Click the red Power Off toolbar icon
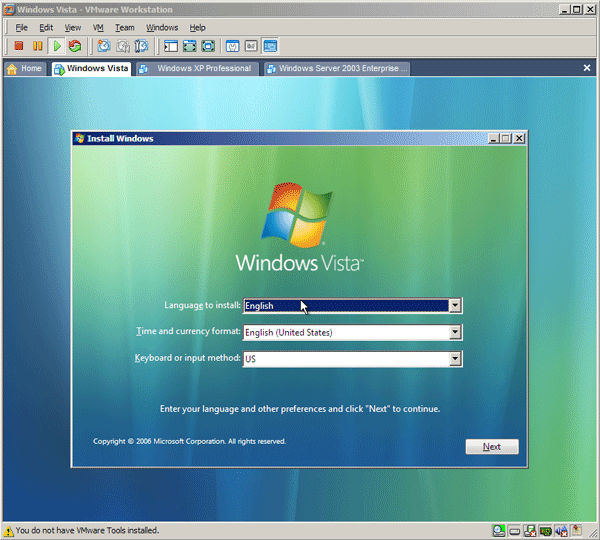This screenshot has width=600, height=540. (x=18, y=46)
